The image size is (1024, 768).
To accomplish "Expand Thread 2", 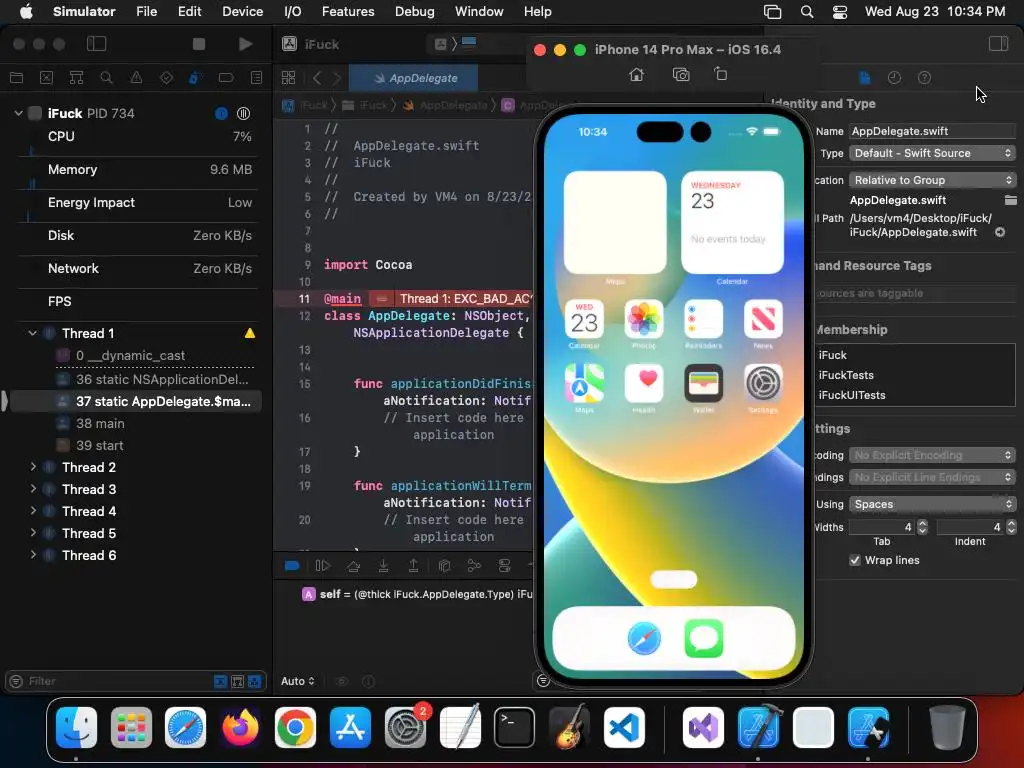I will tap(33, 467).
